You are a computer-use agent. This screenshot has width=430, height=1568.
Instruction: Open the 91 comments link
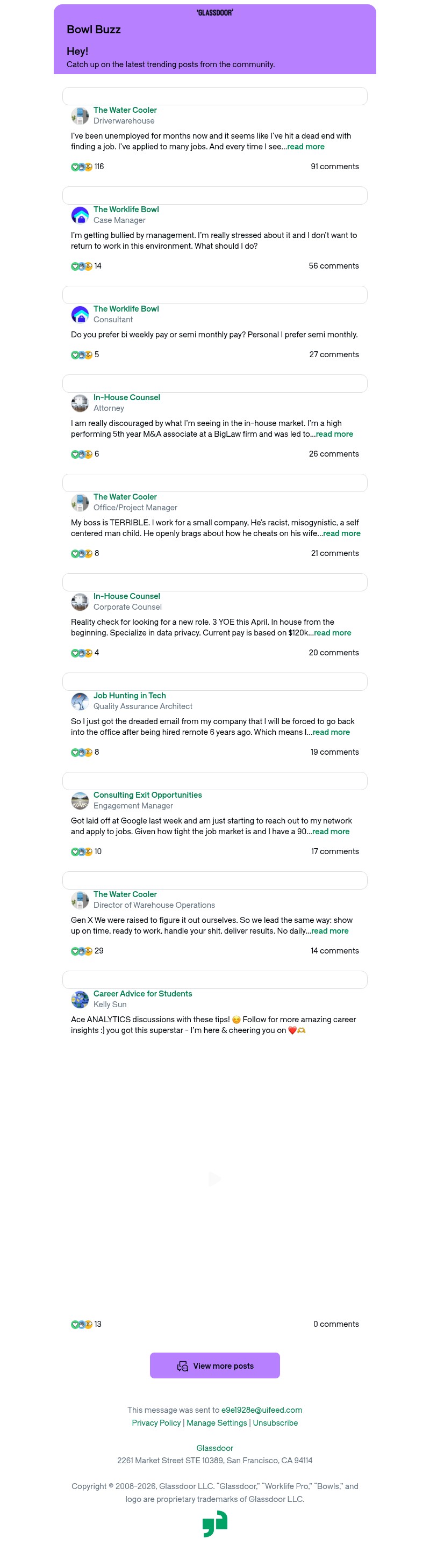click(334, 167)
